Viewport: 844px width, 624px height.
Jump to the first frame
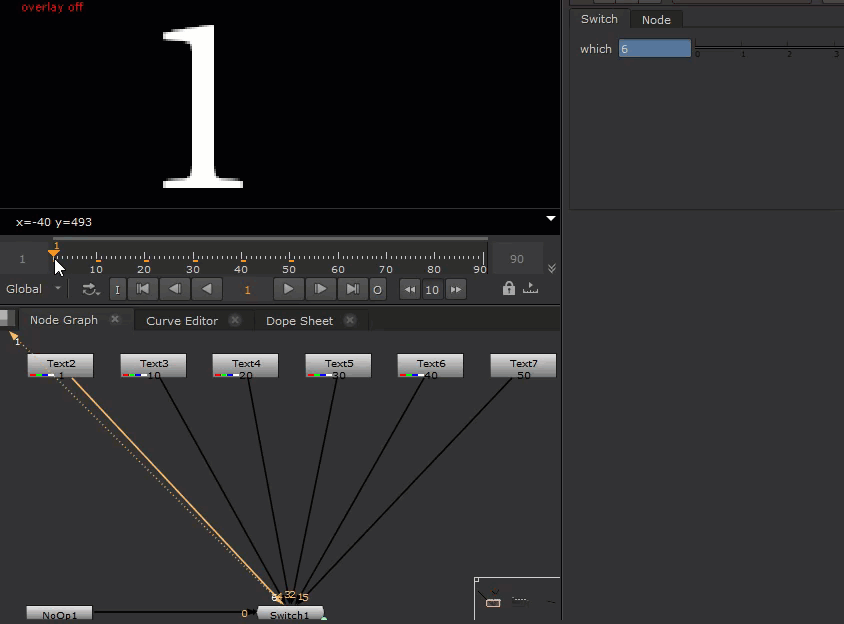tap(143, 289)
